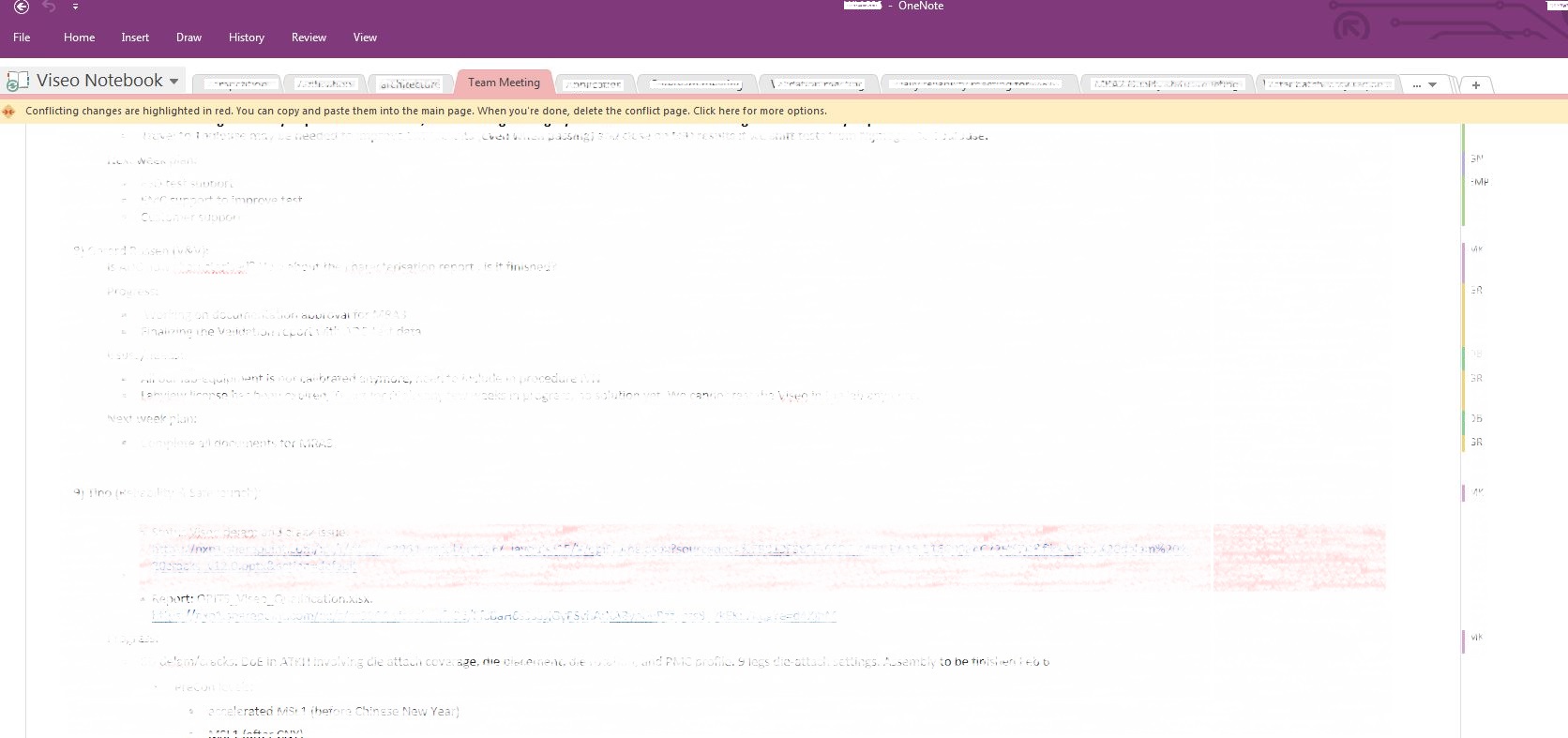1568x738 pixels.
Task: Switch to the Home ribbon tab
Action: coord(79,38)
